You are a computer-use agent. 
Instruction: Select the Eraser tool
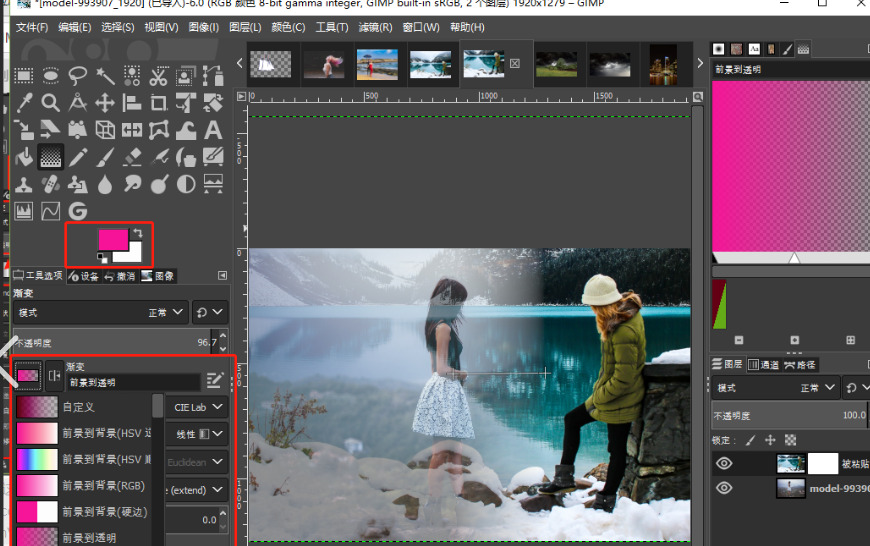click(132, 157)
